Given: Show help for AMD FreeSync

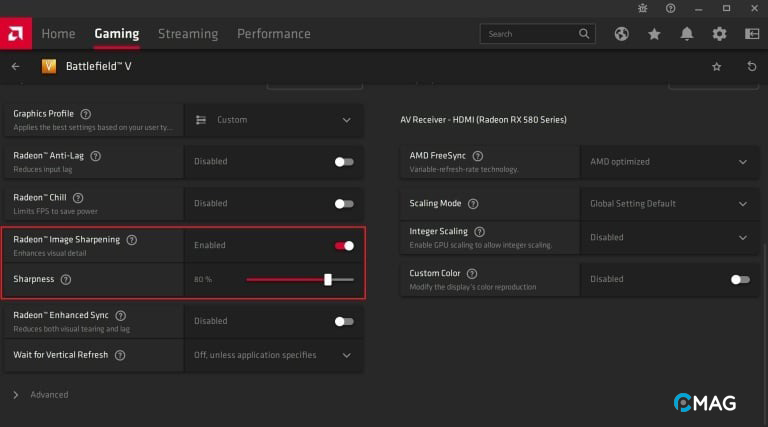Looking at the screenshot, I should [478, 156].
